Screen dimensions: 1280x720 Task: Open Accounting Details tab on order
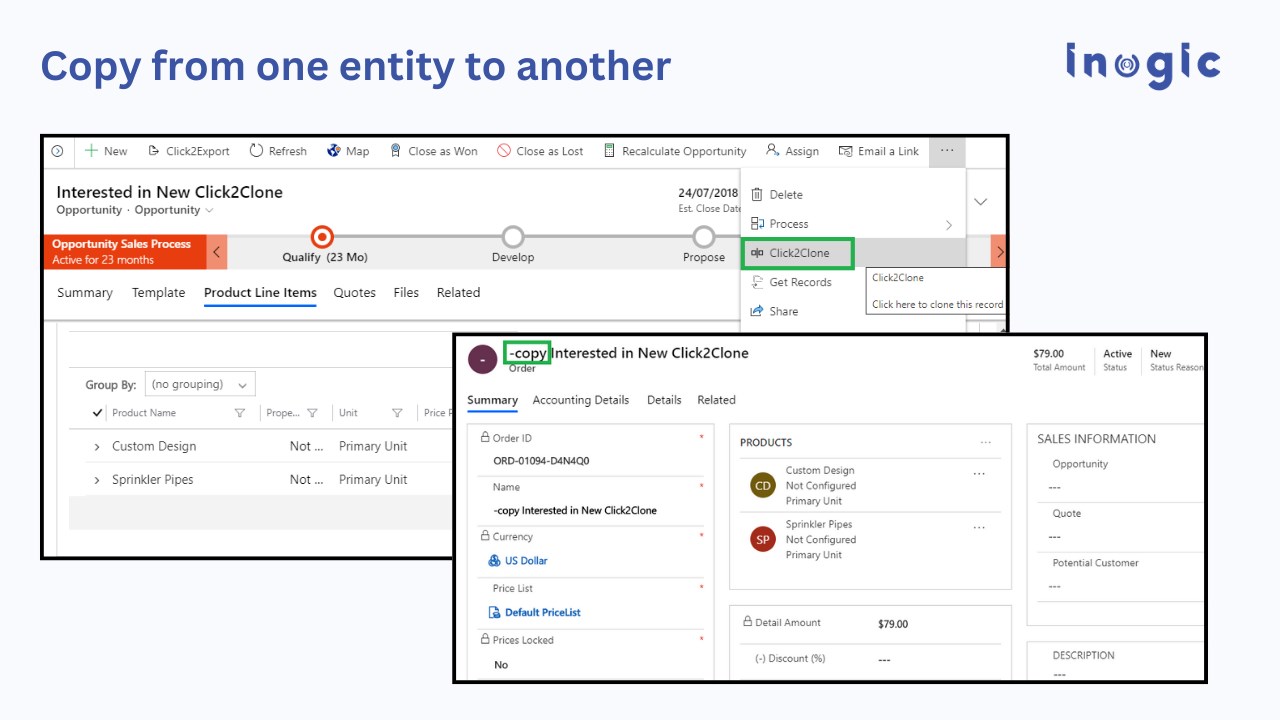581,400
